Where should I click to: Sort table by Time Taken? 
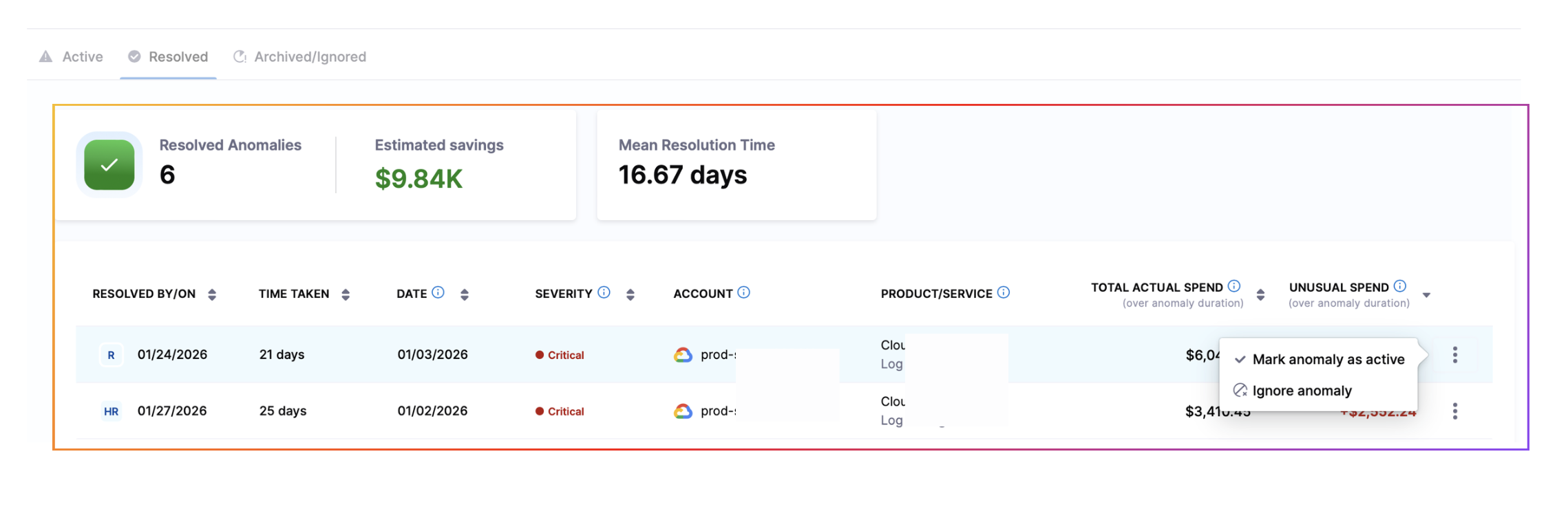(346, 294)
